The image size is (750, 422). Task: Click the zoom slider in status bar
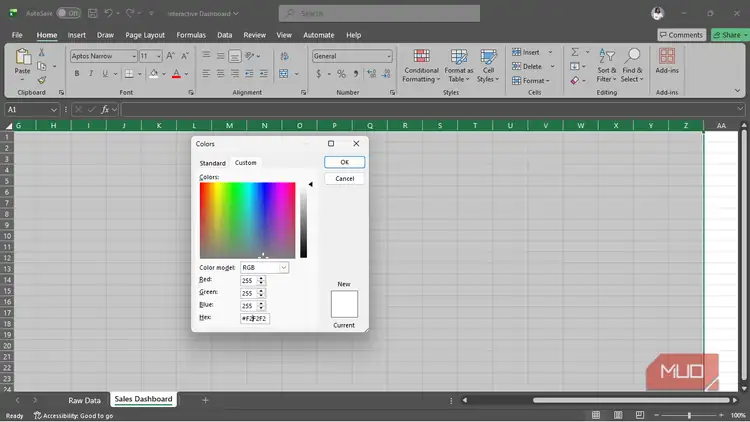click(689, 415)
